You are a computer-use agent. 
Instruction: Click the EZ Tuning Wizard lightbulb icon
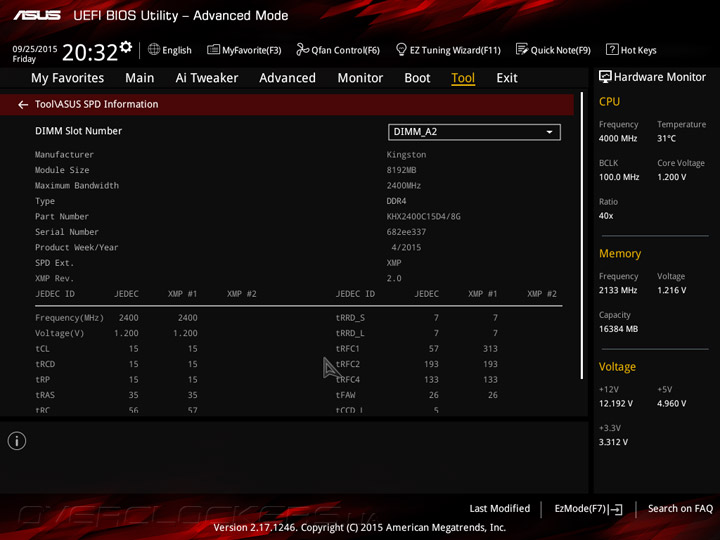point(401,49)
